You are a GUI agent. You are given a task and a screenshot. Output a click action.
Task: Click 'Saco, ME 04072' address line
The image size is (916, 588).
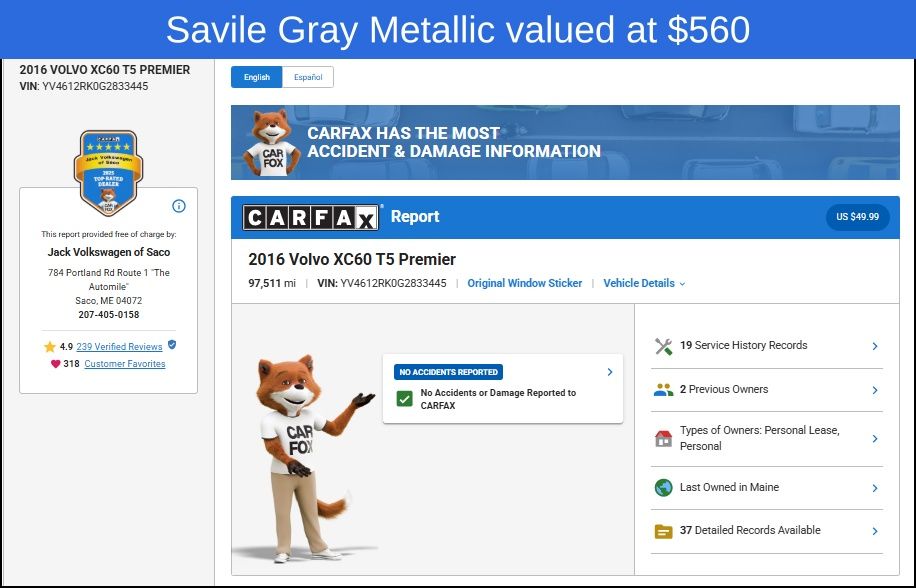pos(109,301)
